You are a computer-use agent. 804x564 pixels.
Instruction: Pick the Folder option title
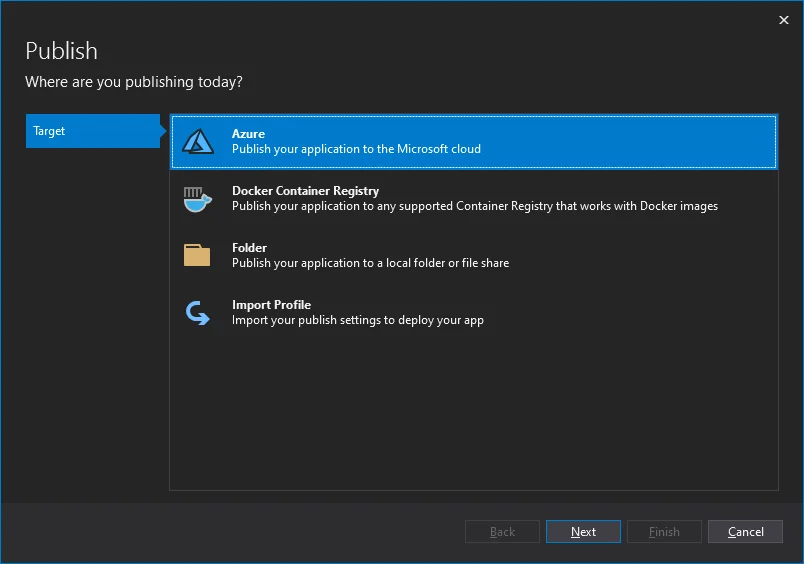(249, 248)
